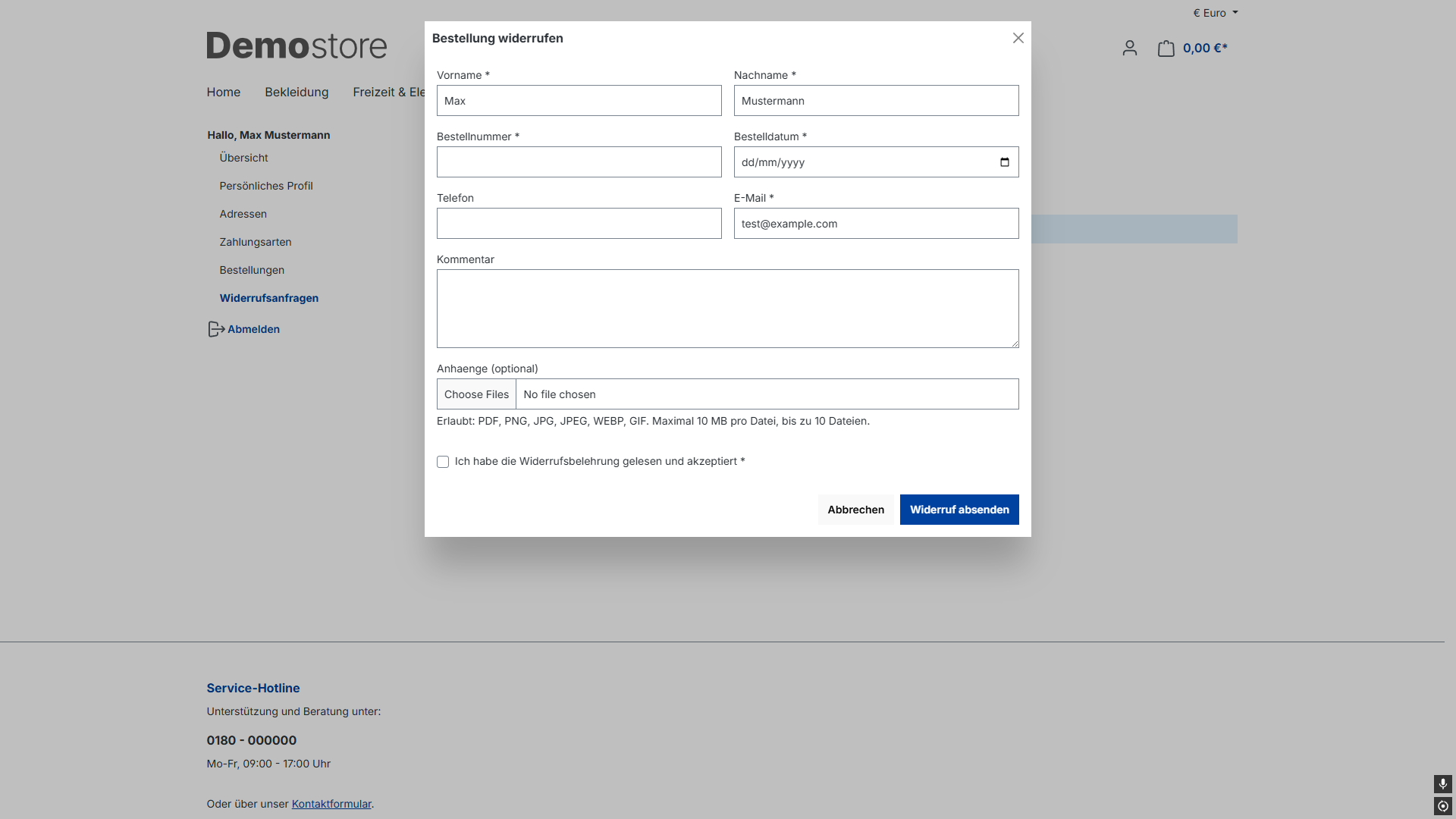This screenshot has width=1456, height=819.
Task: Click the Abbrechen button
Action: (855, 510)
